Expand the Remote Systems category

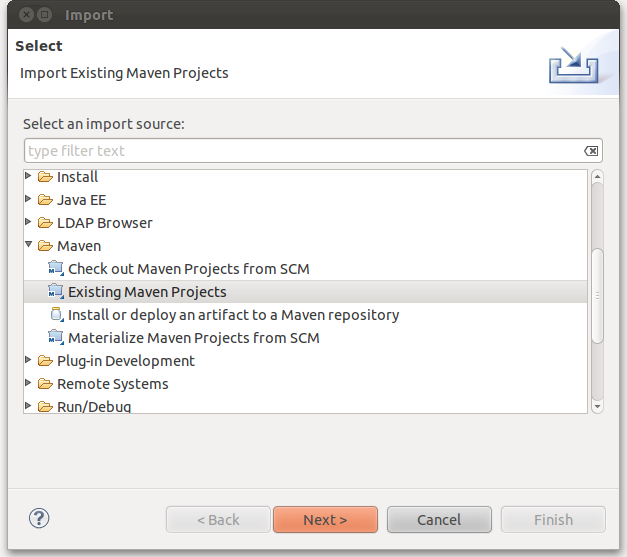pos(29,384)
